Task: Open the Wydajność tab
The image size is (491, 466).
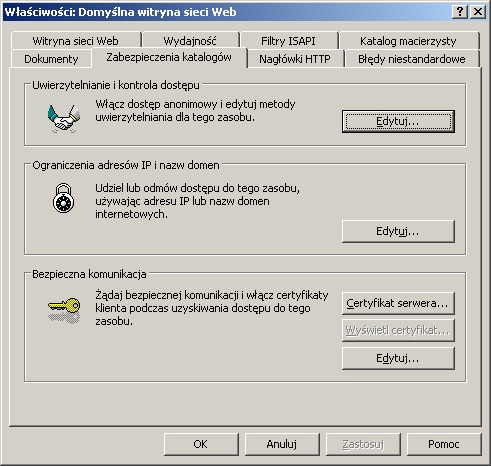Action: coord(190,41)
